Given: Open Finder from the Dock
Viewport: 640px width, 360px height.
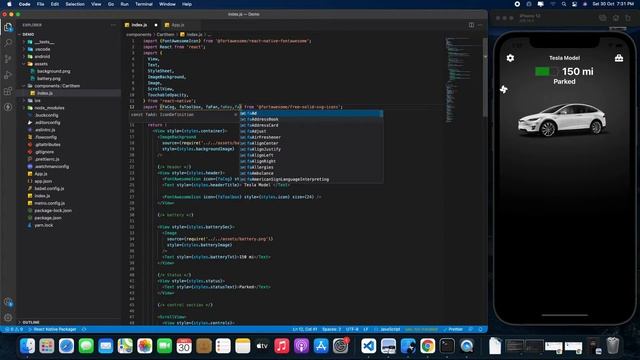Looking at the screenshot, I should [27, 346].
